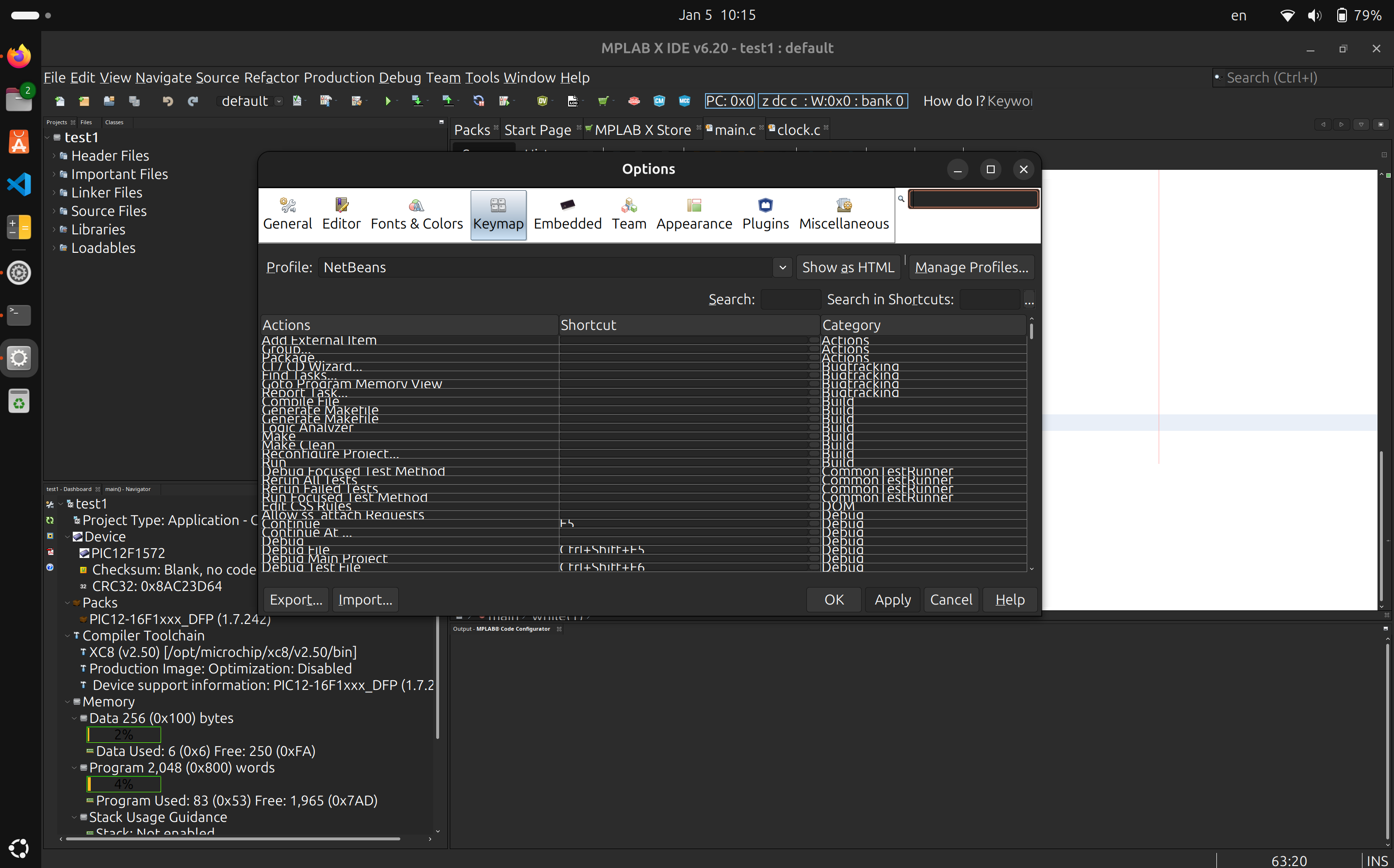Click the Dashboard yellow-square sidebar icon

pos(50,536)
